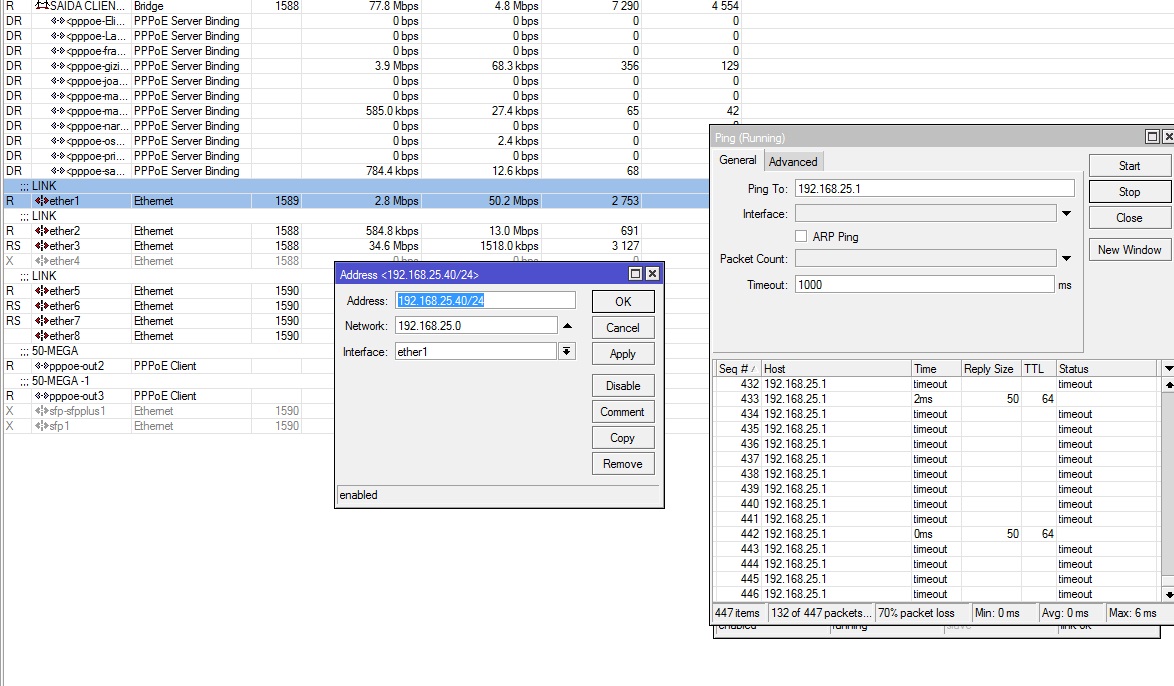
Task: Open the ping results column chooser dropdown
Action: [1167, 368]
